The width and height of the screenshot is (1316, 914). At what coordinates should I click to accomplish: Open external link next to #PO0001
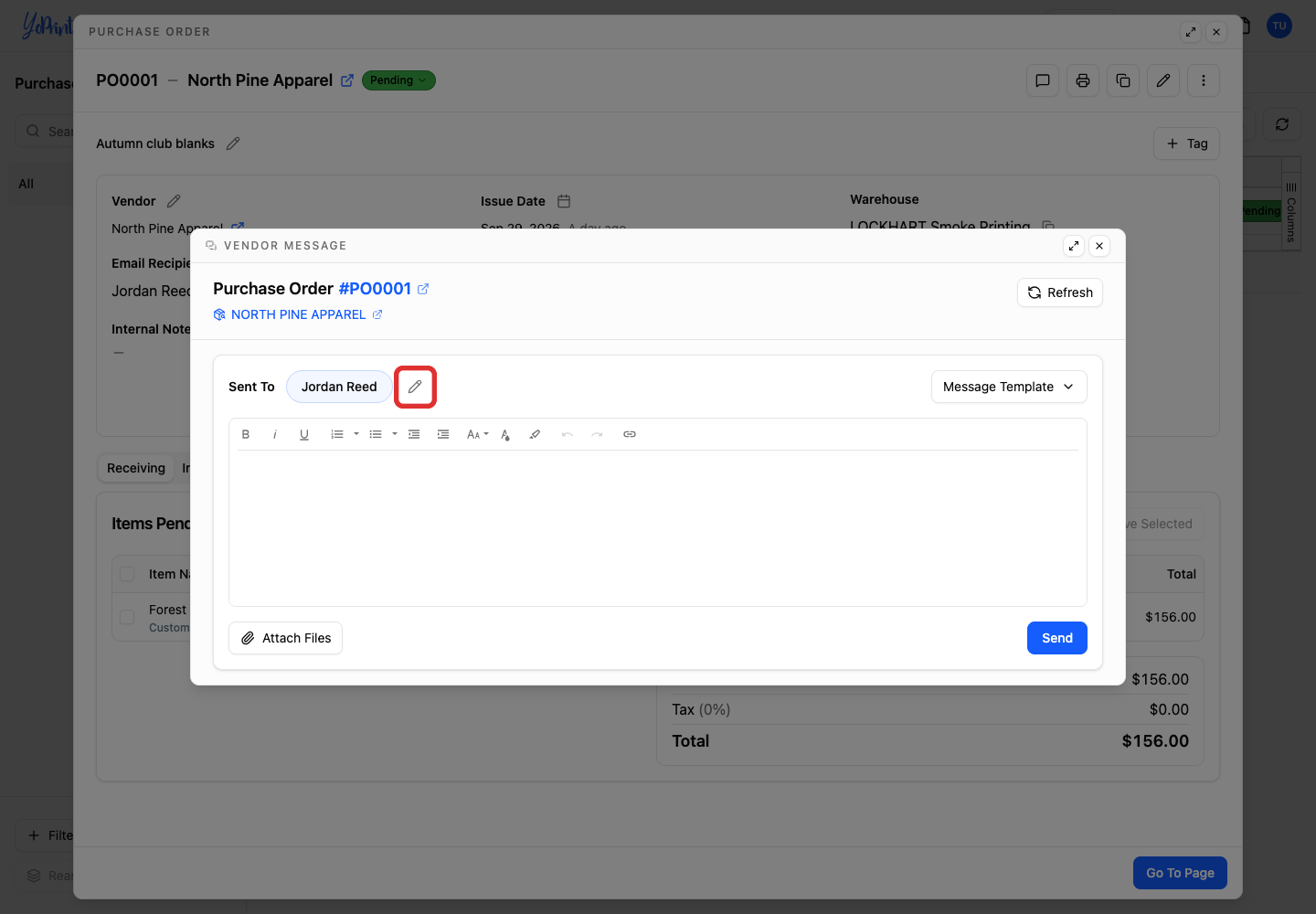click(423, 289)
